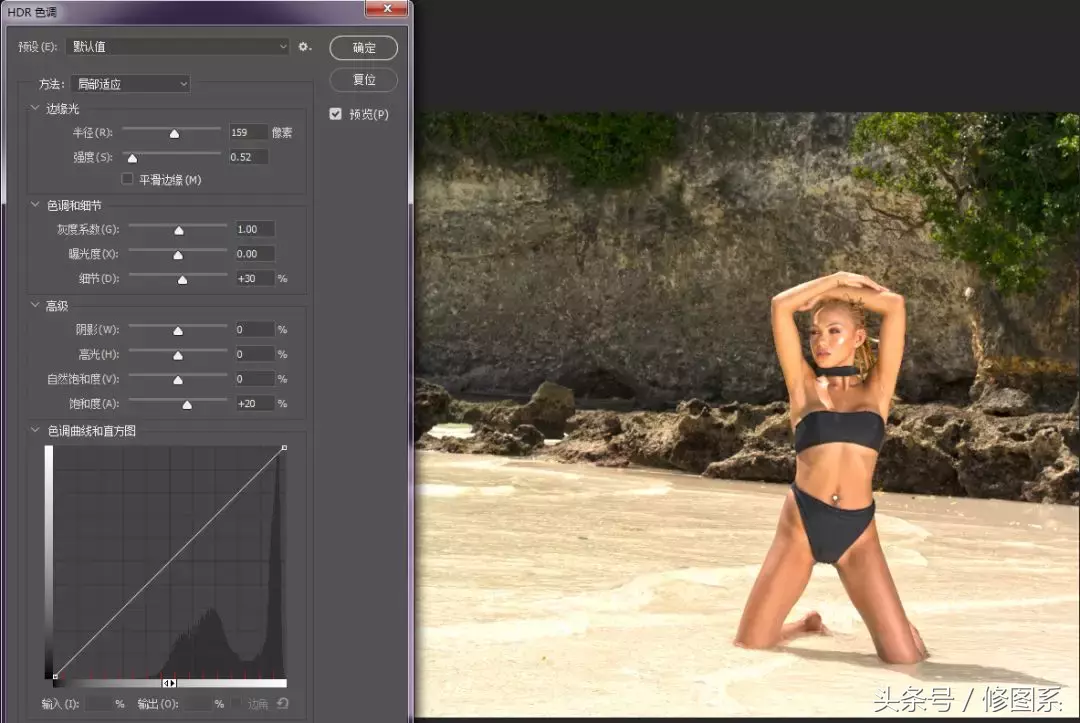Toggle the 预览(P) checkbox
This screenshot has width=1080, height=723.
pyautogui.click(x=335, y=114)
